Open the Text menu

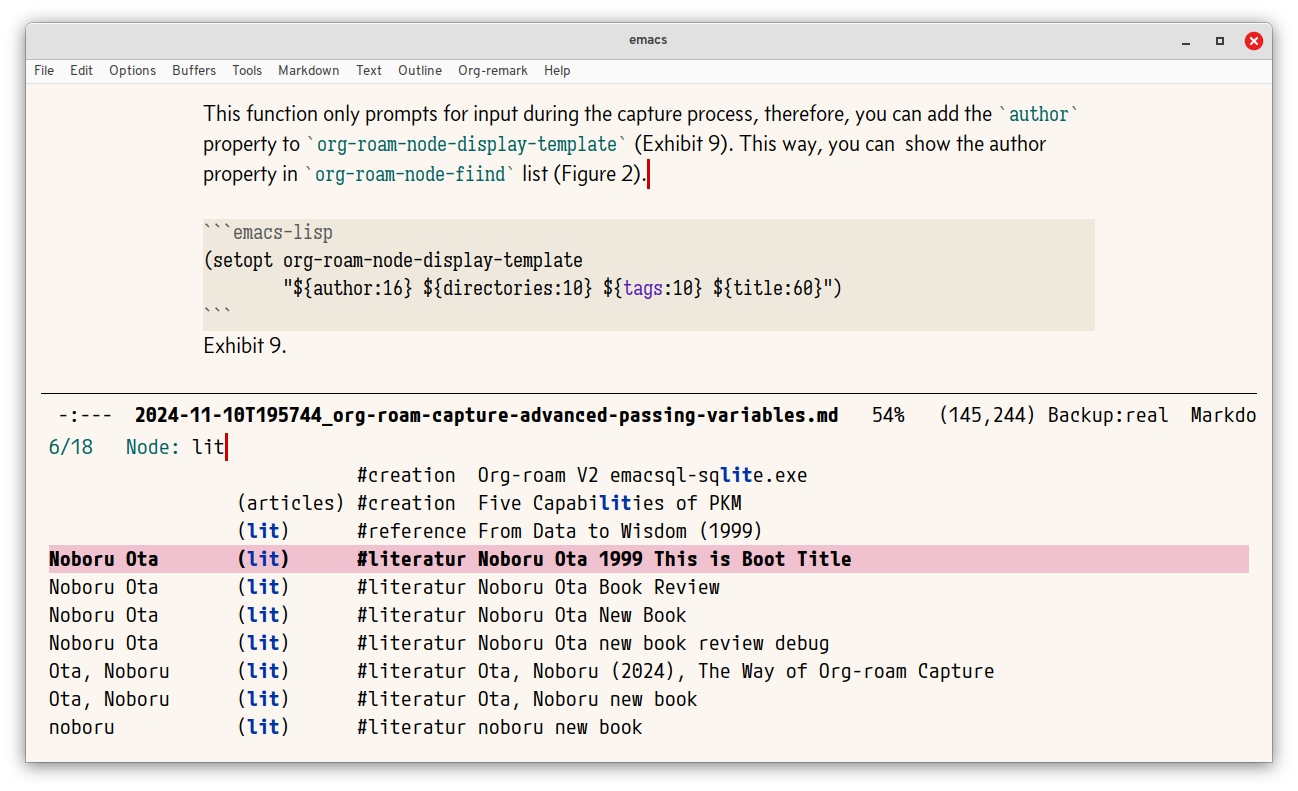[x=369, y=70]
